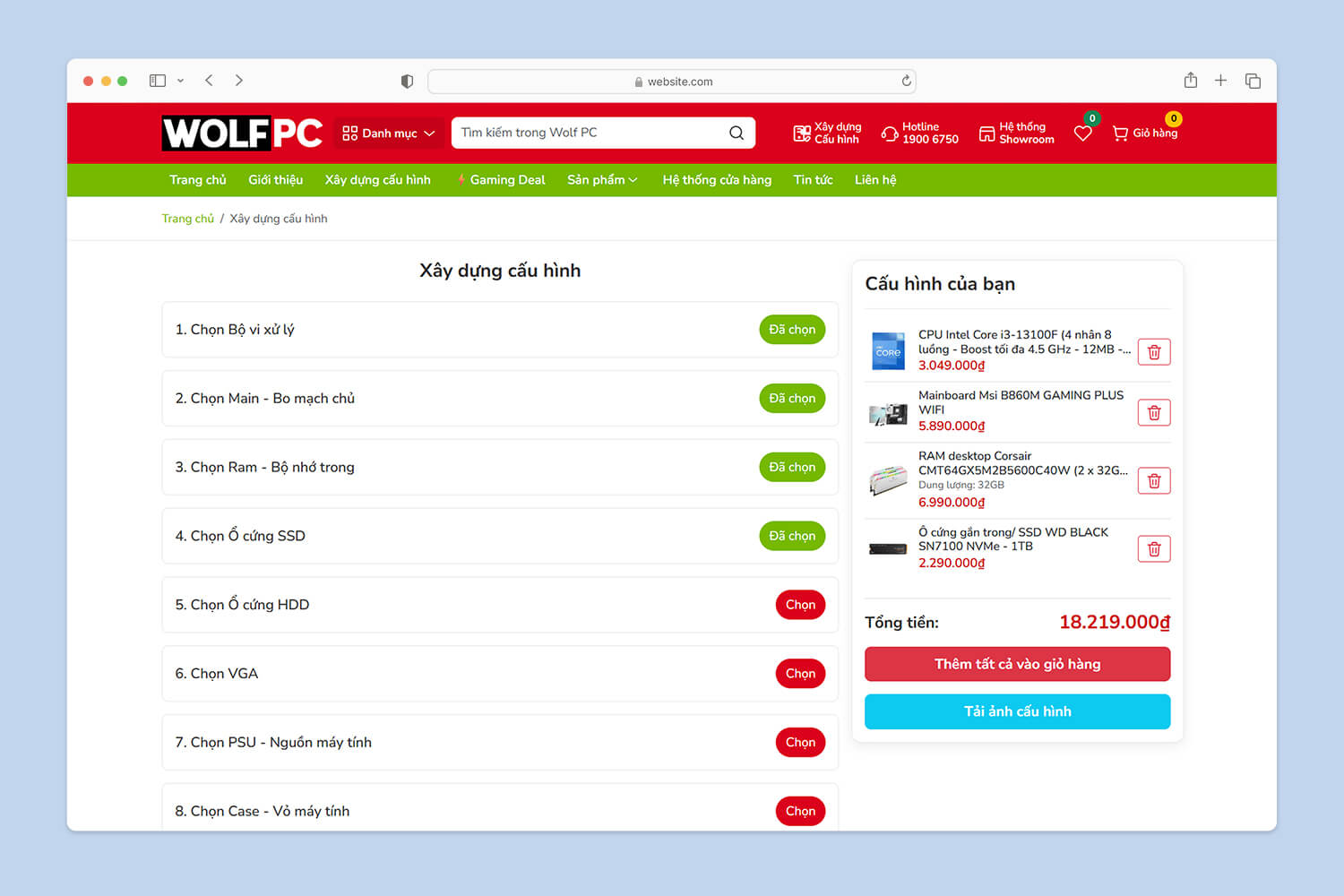Open the Giới thiệu menu item
Screen dimensions: 1344x896
276,180
